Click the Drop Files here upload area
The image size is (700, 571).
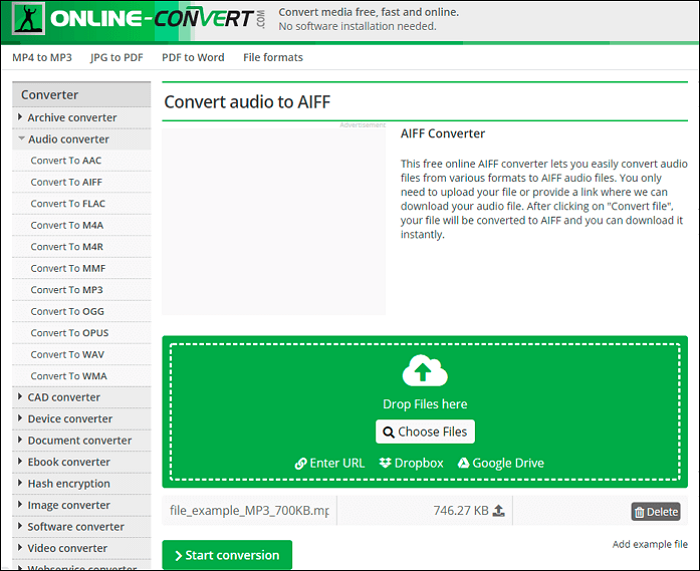[425, 404]
